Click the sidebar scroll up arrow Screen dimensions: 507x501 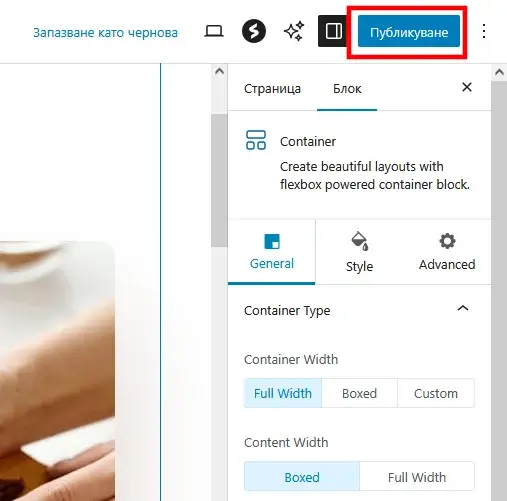[x=499, y=72]
